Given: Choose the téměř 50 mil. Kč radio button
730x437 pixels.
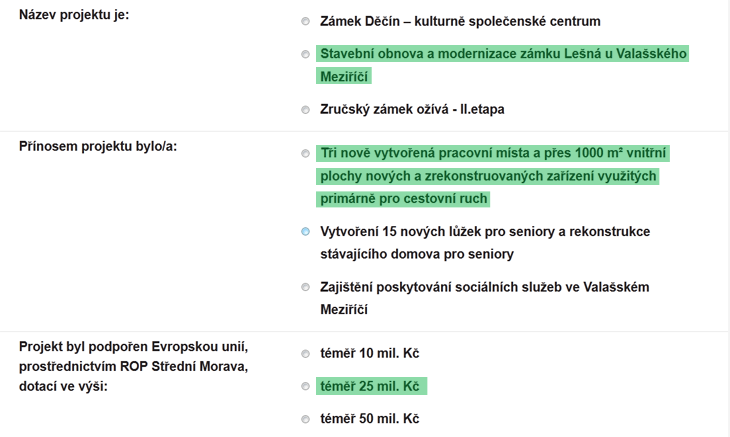Looking at the screenshot, I should [305, 419].
